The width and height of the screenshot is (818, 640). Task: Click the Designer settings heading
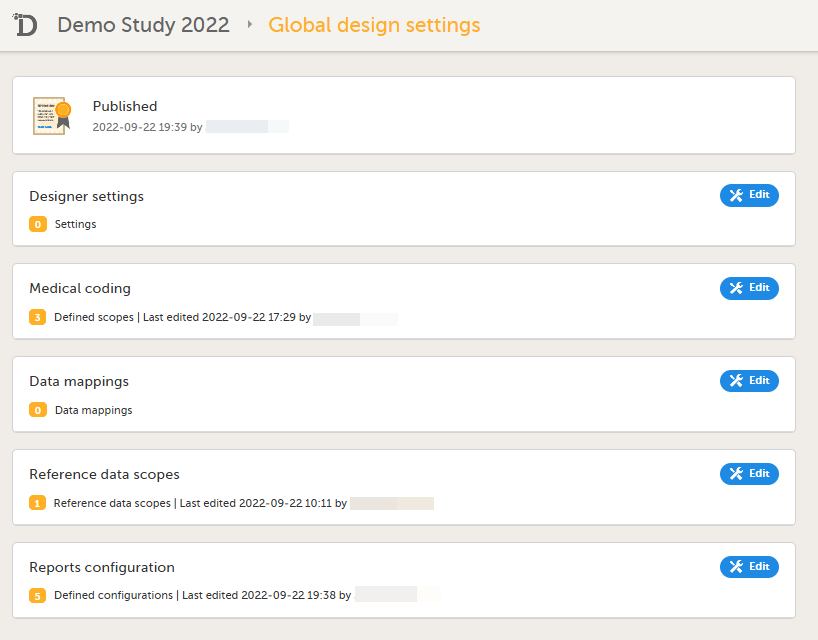tap(86, 196)
